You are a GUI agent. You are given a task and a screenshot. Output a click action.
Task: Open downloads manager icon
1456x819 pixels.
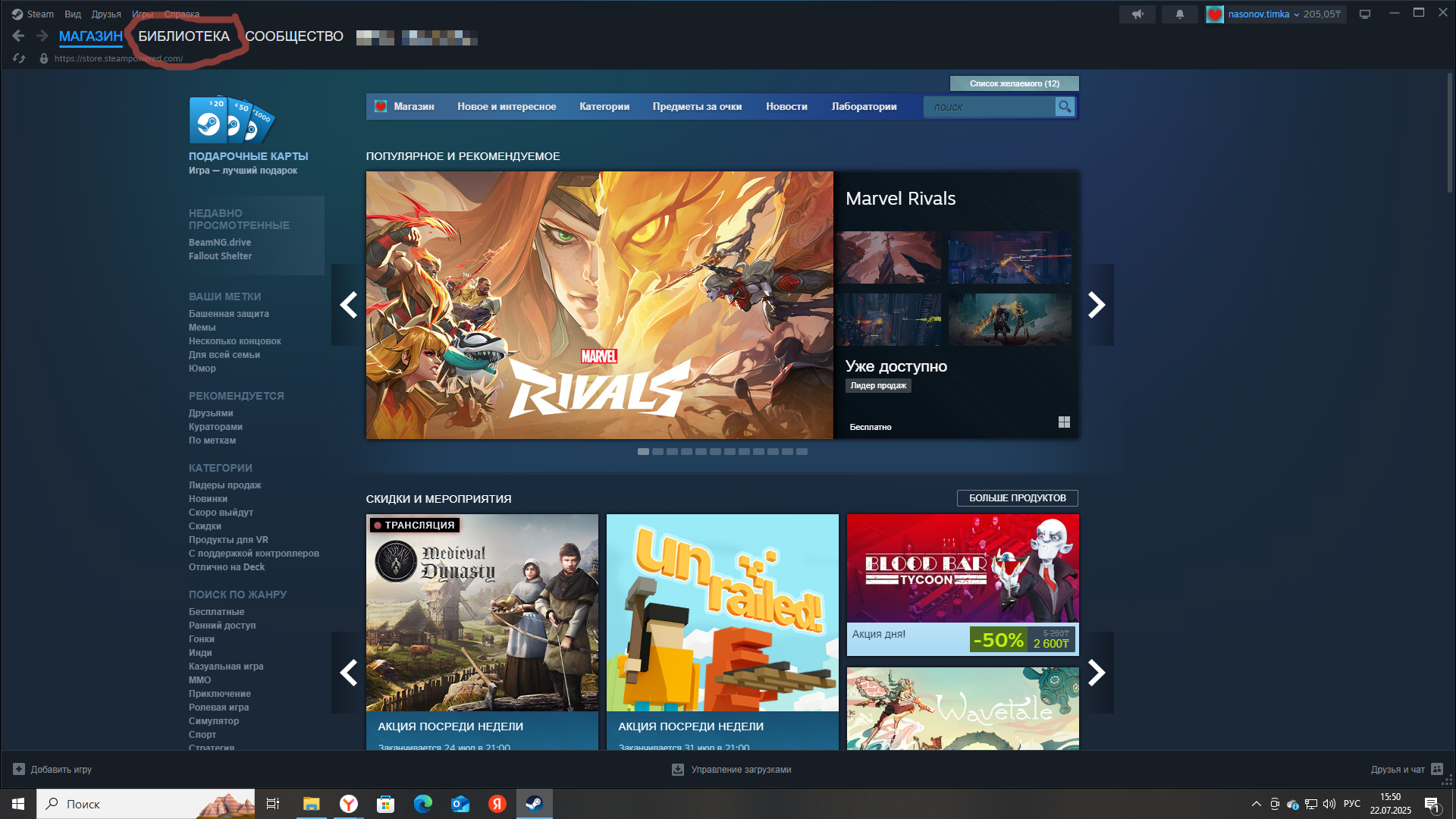[x=678, y=770]
